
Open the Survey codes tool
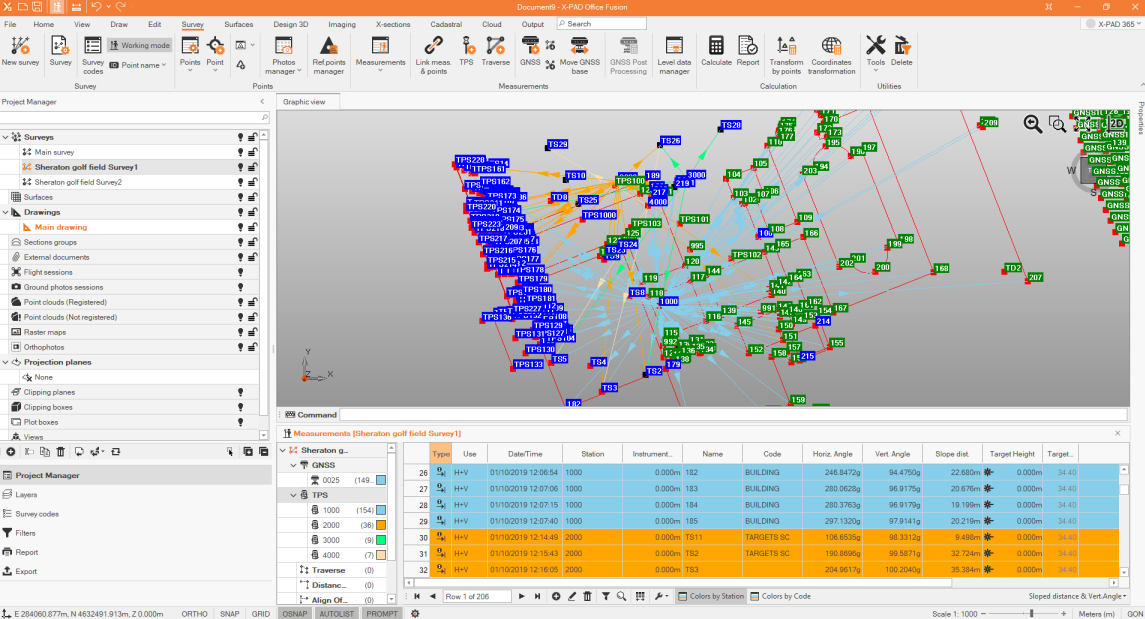click(x=93, y=52)
